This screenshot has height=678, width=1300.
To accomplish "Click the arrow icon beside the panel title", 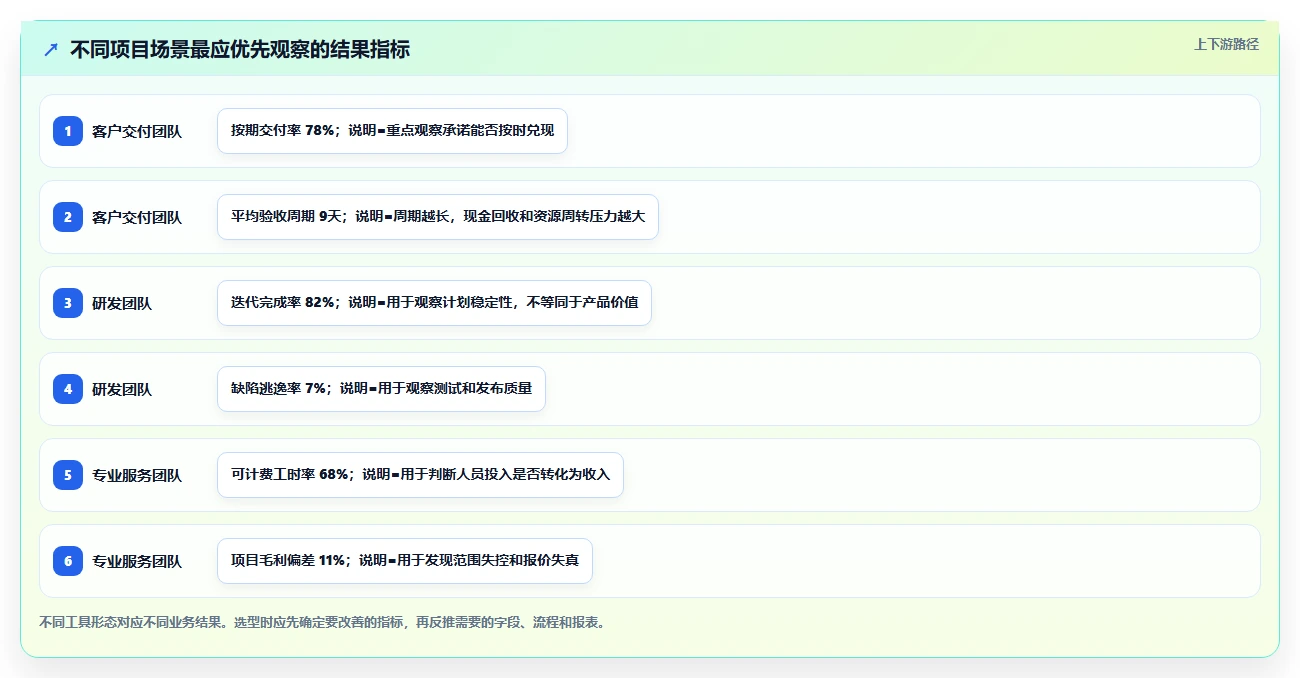I will [51, 49].
